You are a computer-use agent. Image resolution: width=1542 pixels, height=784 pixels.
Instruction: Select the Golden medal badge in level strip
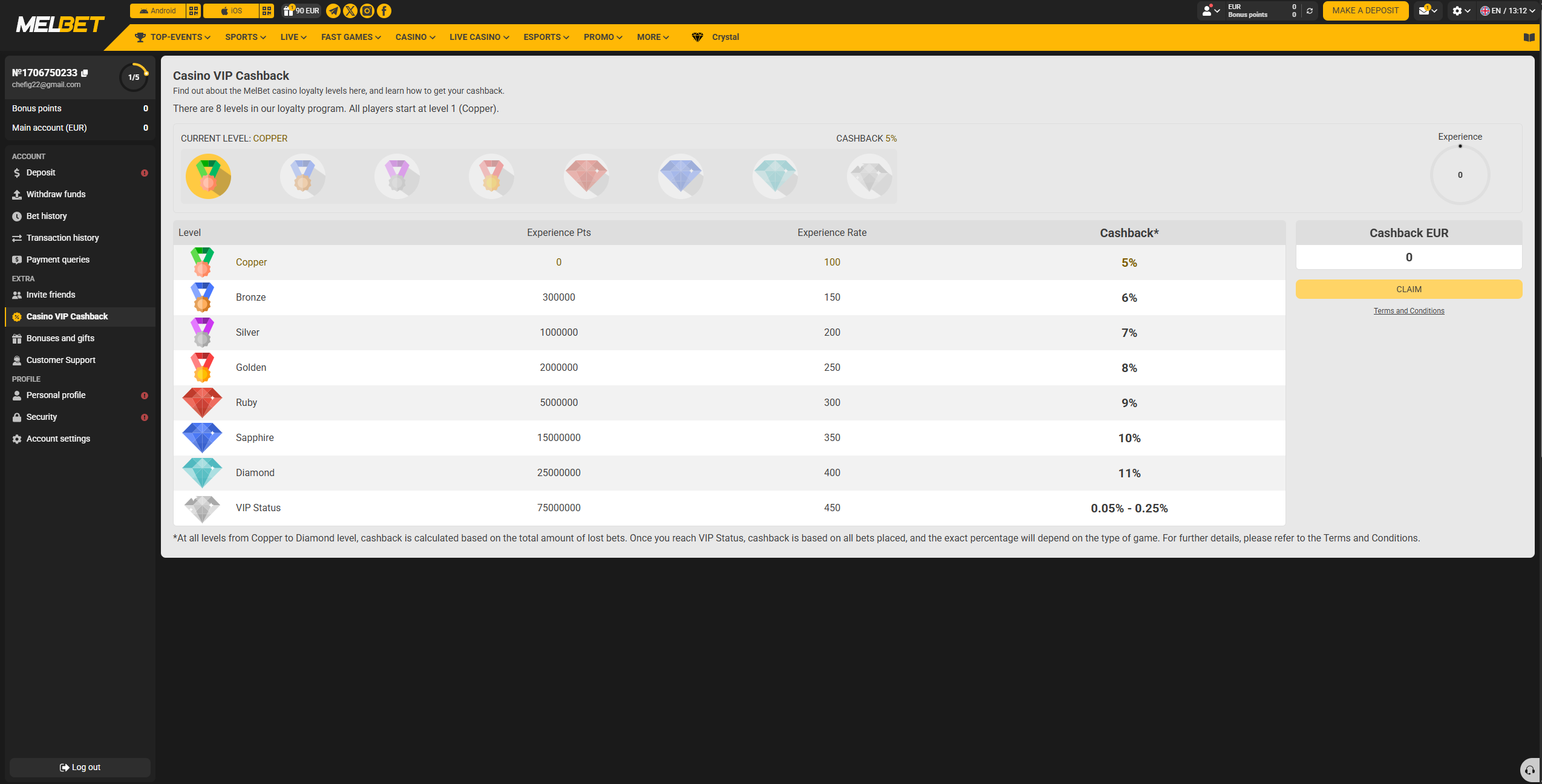491,176
